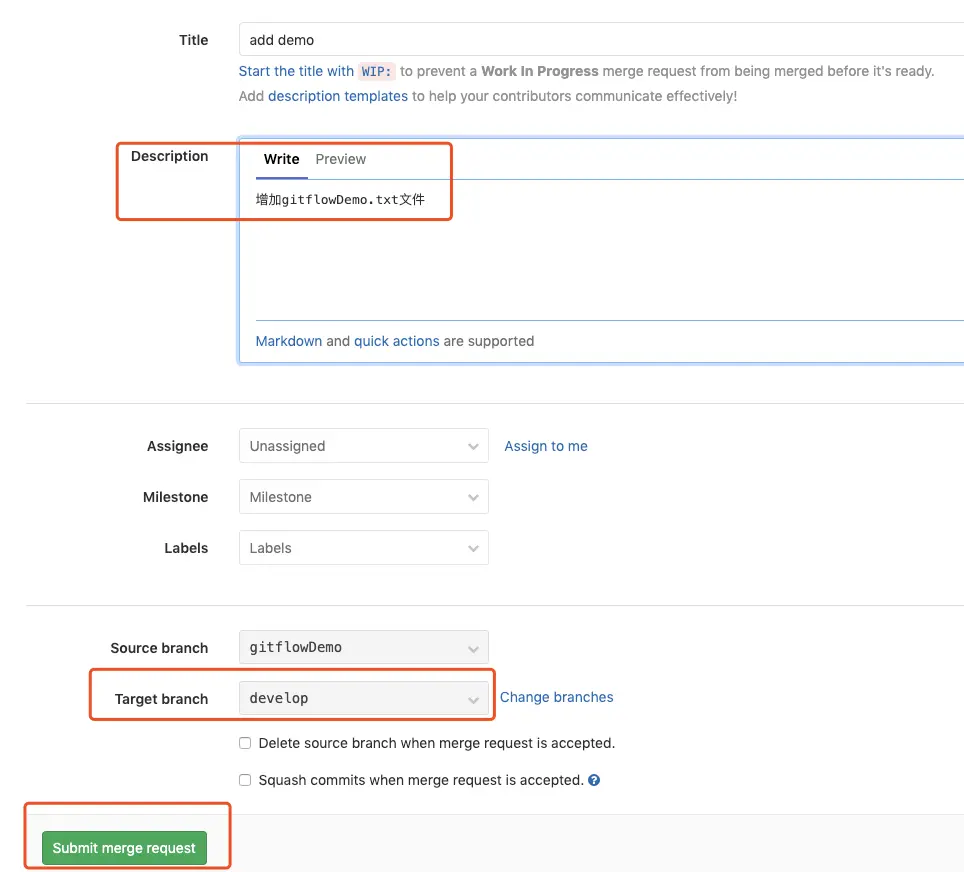
Task: Select the Write tab
Action: coord(281,159)
